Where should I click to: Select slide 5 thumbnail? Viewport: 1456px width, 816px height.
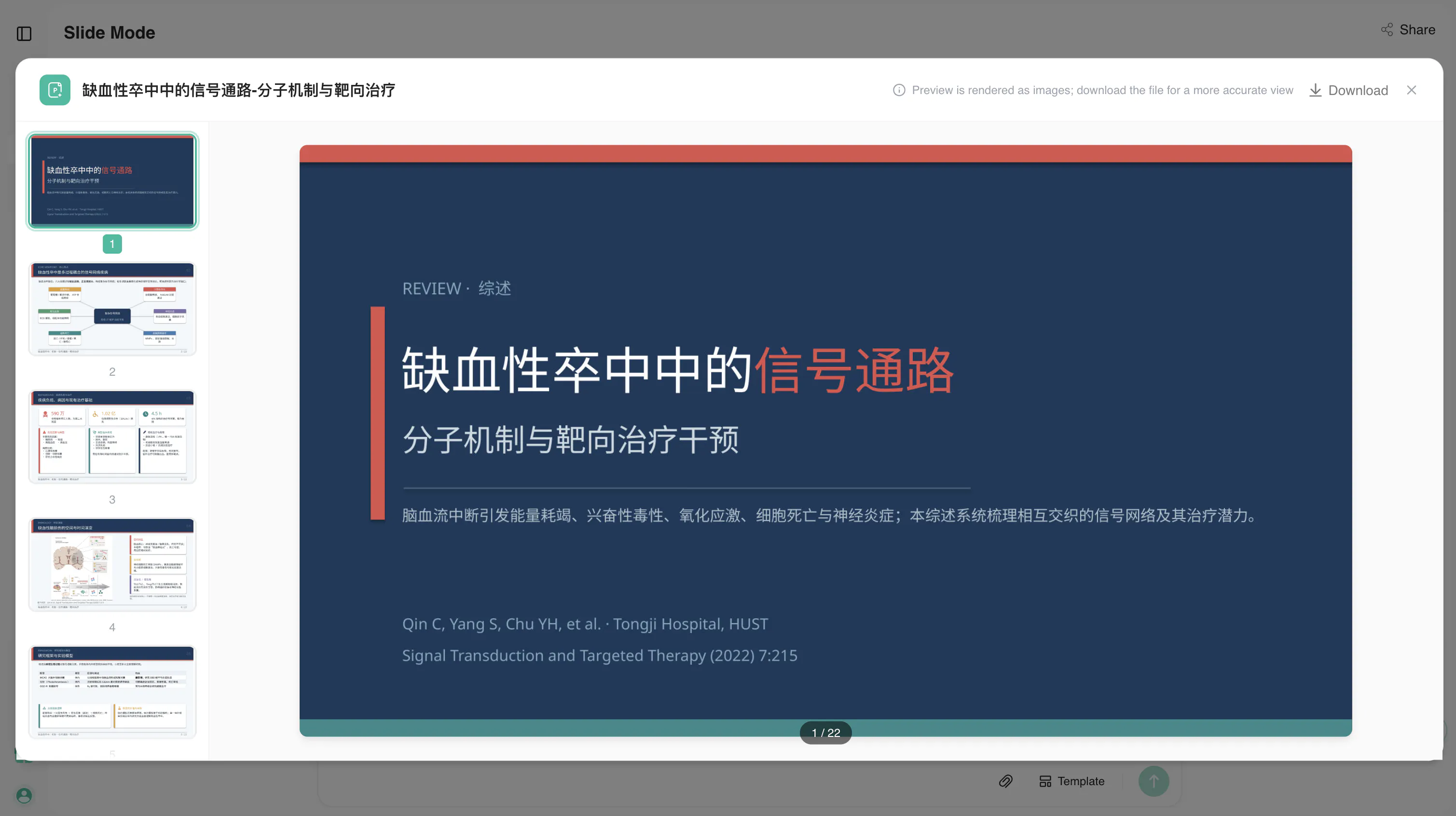pos(112,692)
